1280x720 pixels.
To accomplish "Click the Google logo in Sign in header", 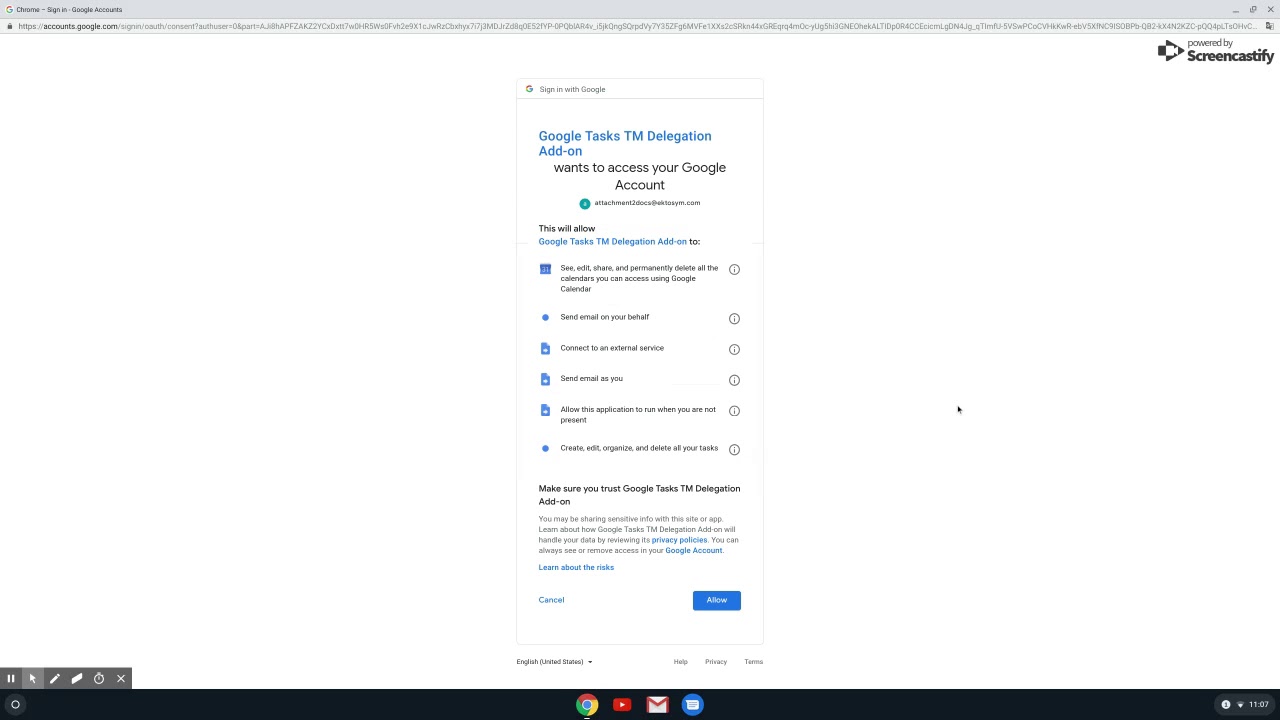I will (529, 89).
